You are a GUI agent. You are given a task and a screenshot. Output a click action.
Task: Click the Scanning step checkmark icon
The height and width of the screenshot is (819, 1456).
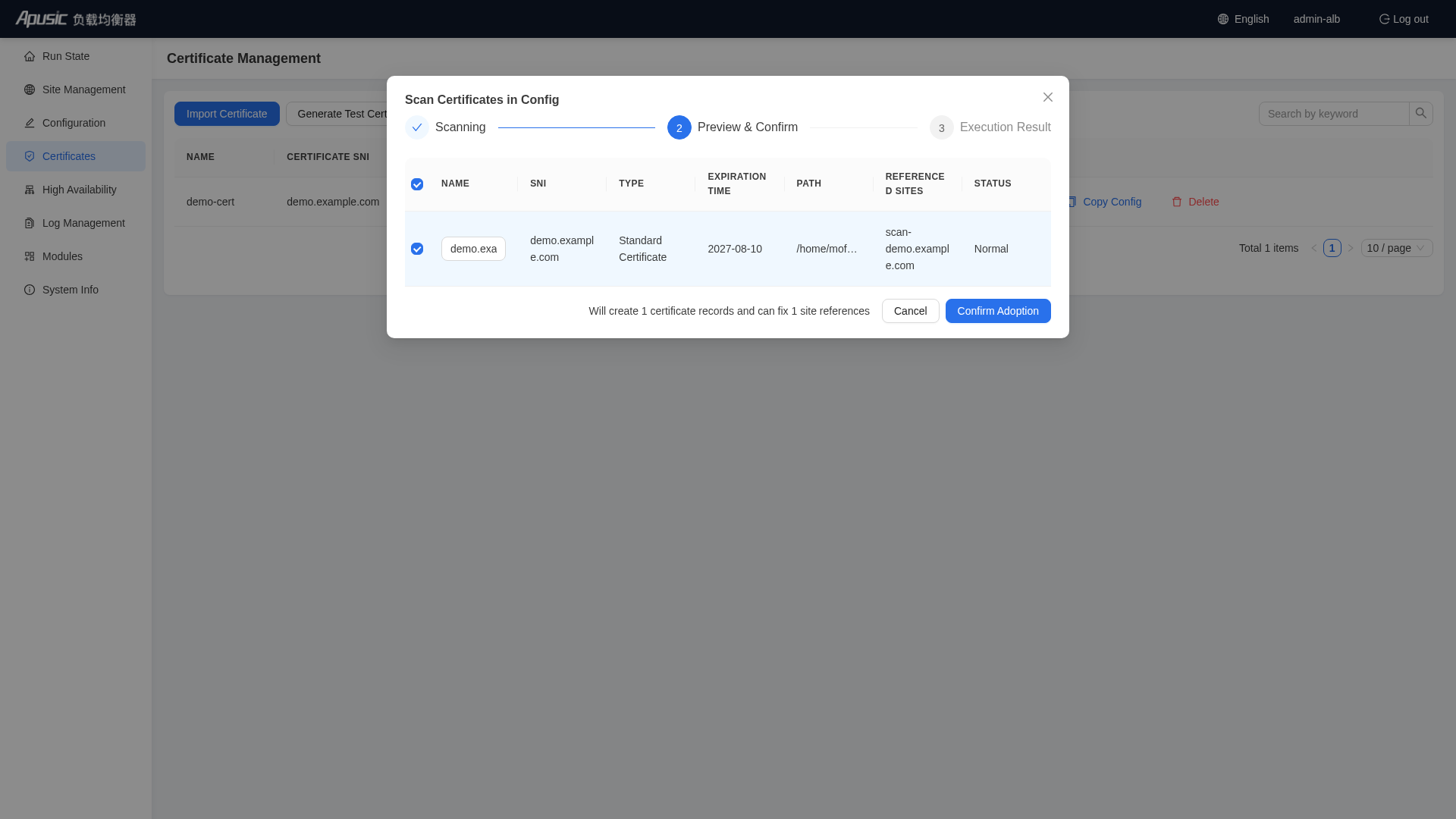pos(417,127)
